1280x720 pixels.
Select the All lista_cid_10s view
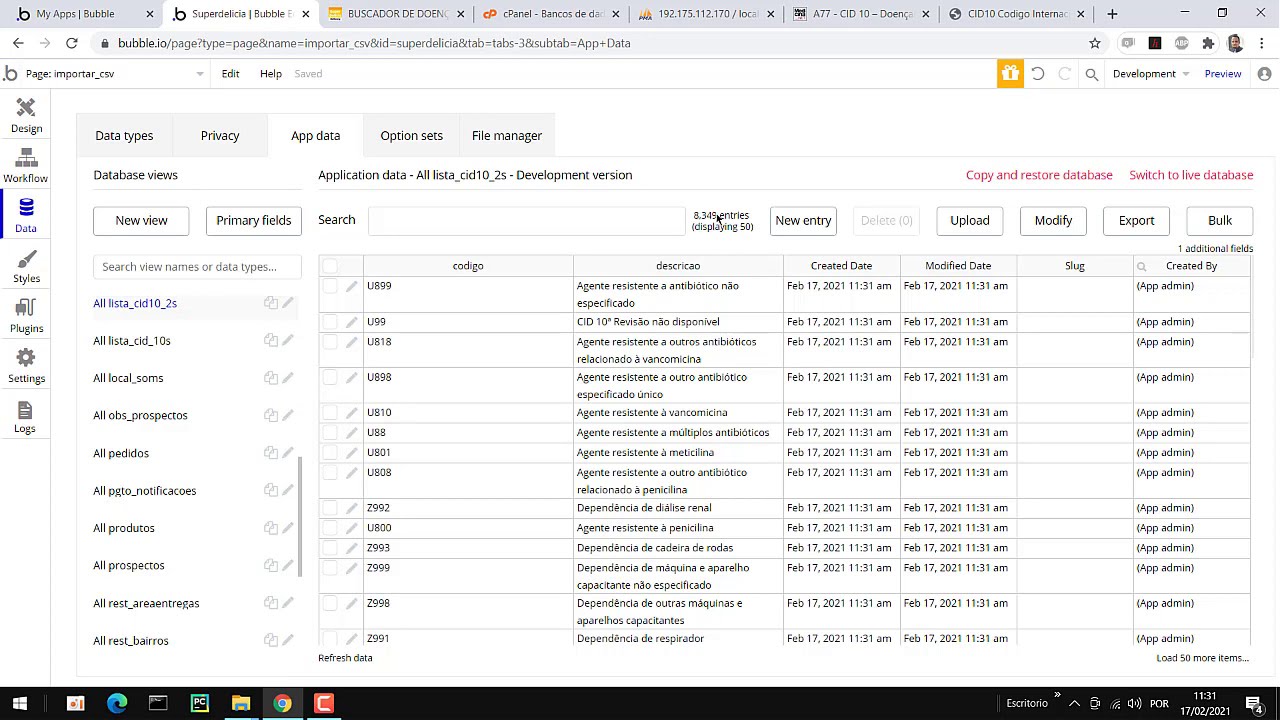click(132, 341)
